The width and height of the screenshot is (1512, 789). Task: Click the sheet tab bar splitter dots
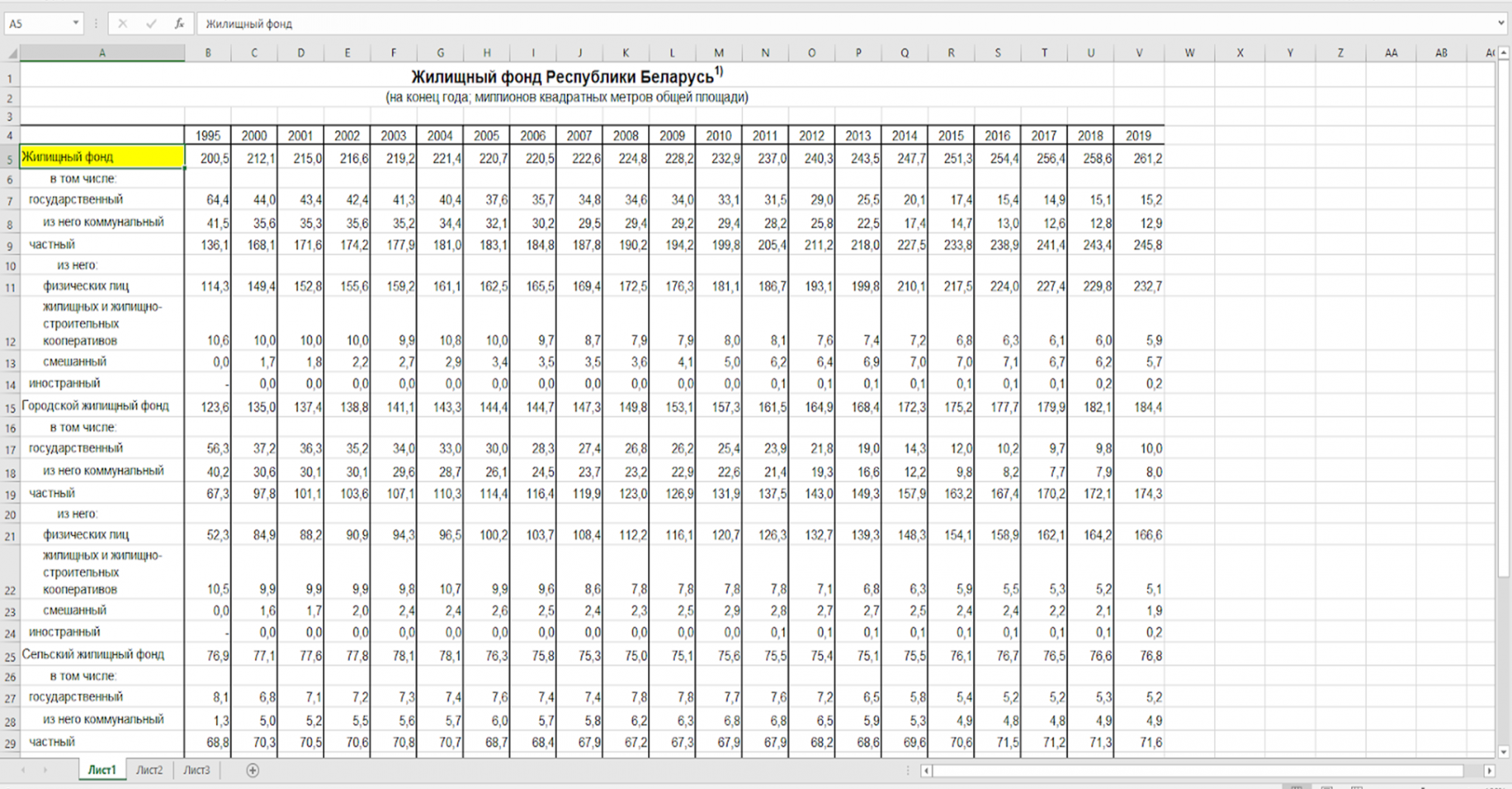908,771
